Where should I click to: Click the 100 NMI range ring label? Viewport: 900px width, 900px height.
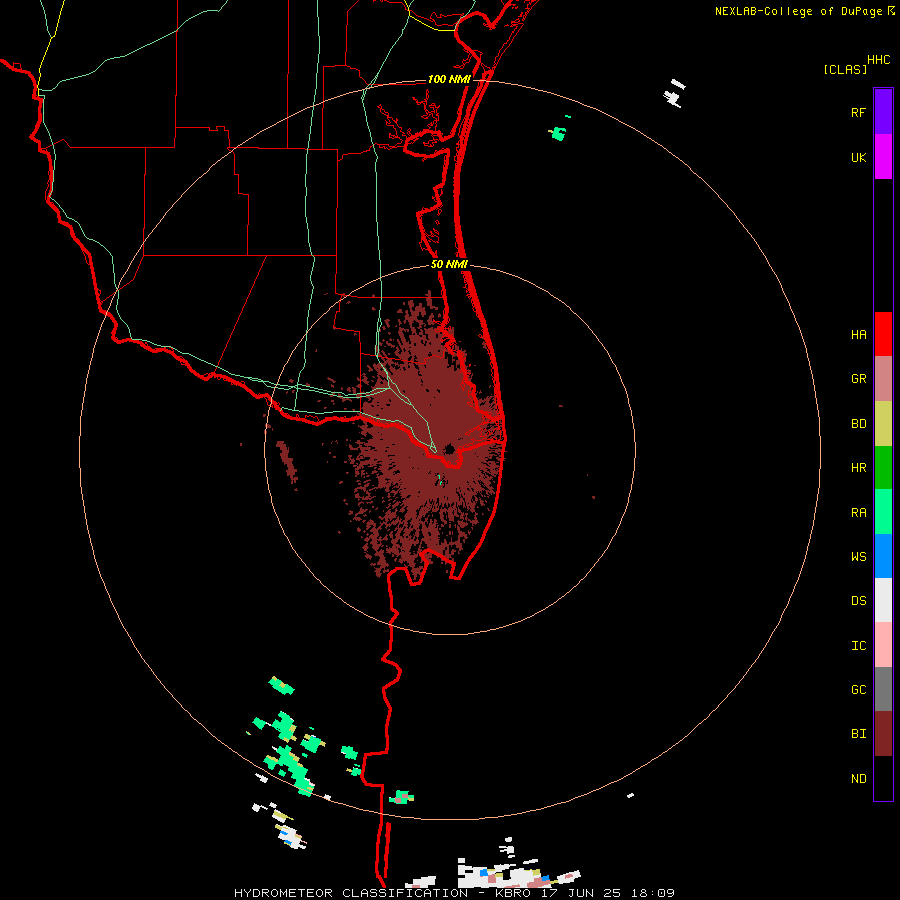coord(449,79)
